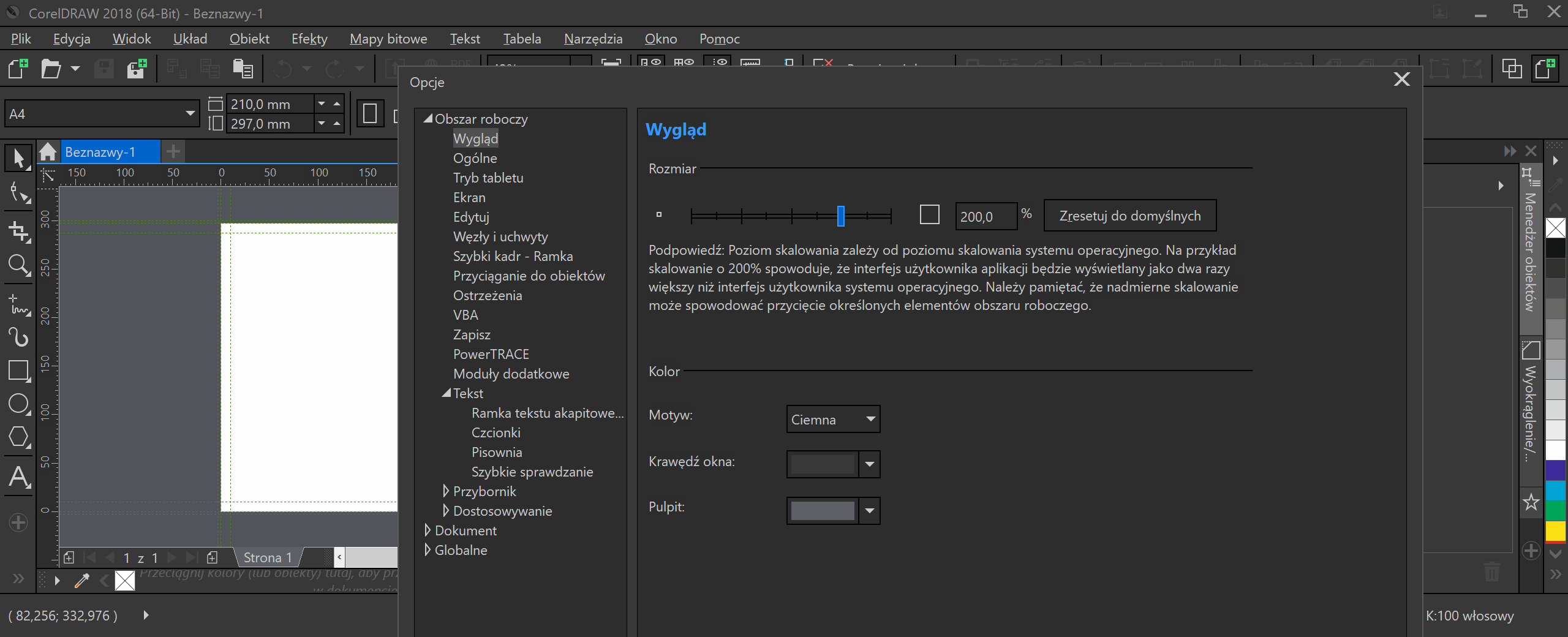Click the New document icon
Image resolution: width=1568 pixels, height=637 pixels.
(18, 69)
